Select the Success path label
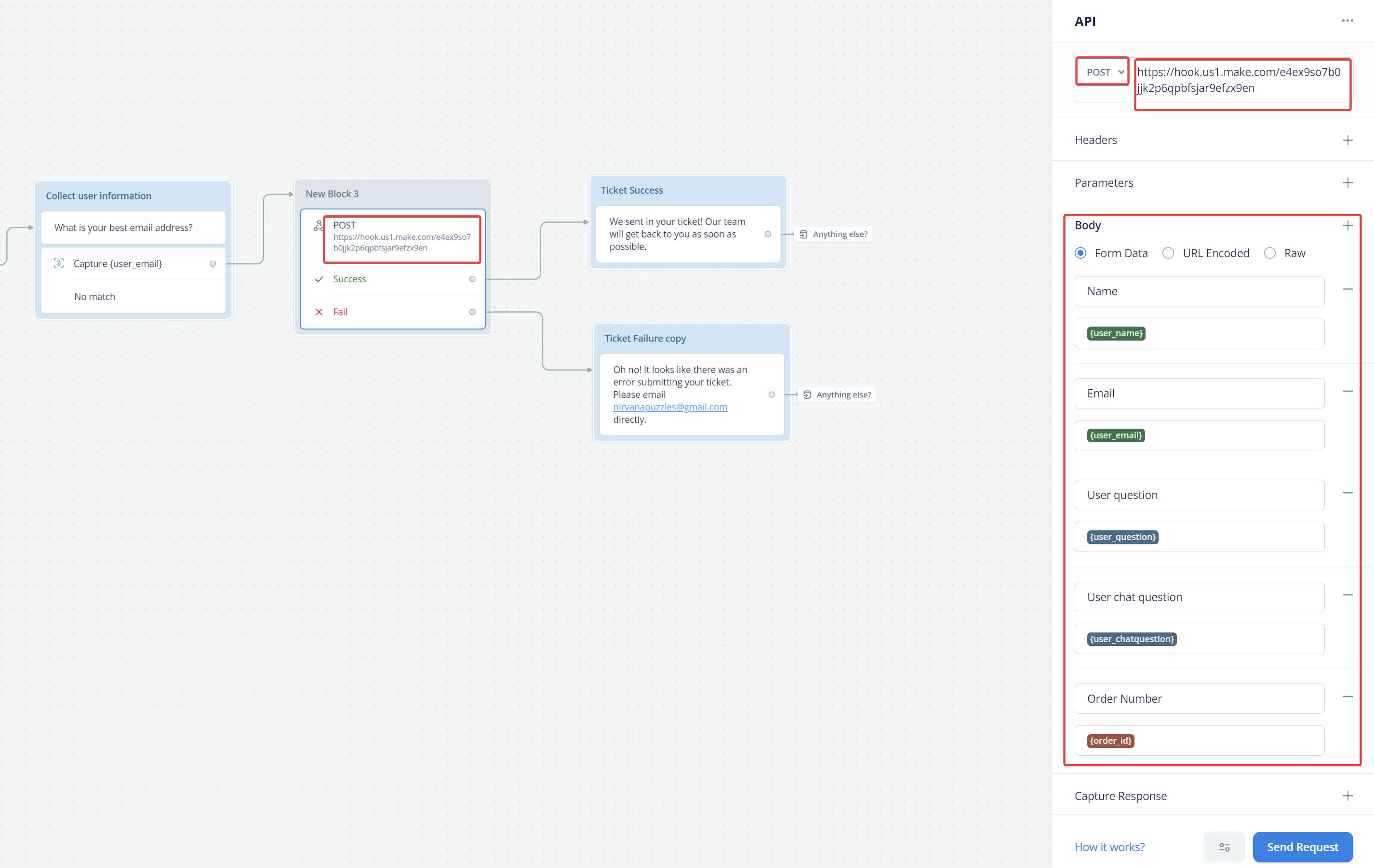 [x=349, y=279]
